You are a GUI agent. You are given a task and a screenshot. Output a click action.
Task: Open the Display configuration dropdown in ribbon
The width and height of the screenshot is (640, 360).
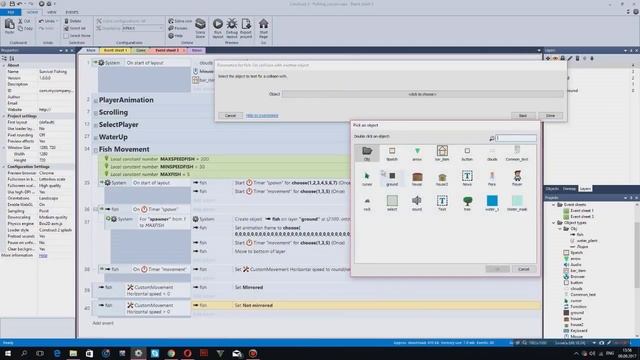(x=142, y=28)
